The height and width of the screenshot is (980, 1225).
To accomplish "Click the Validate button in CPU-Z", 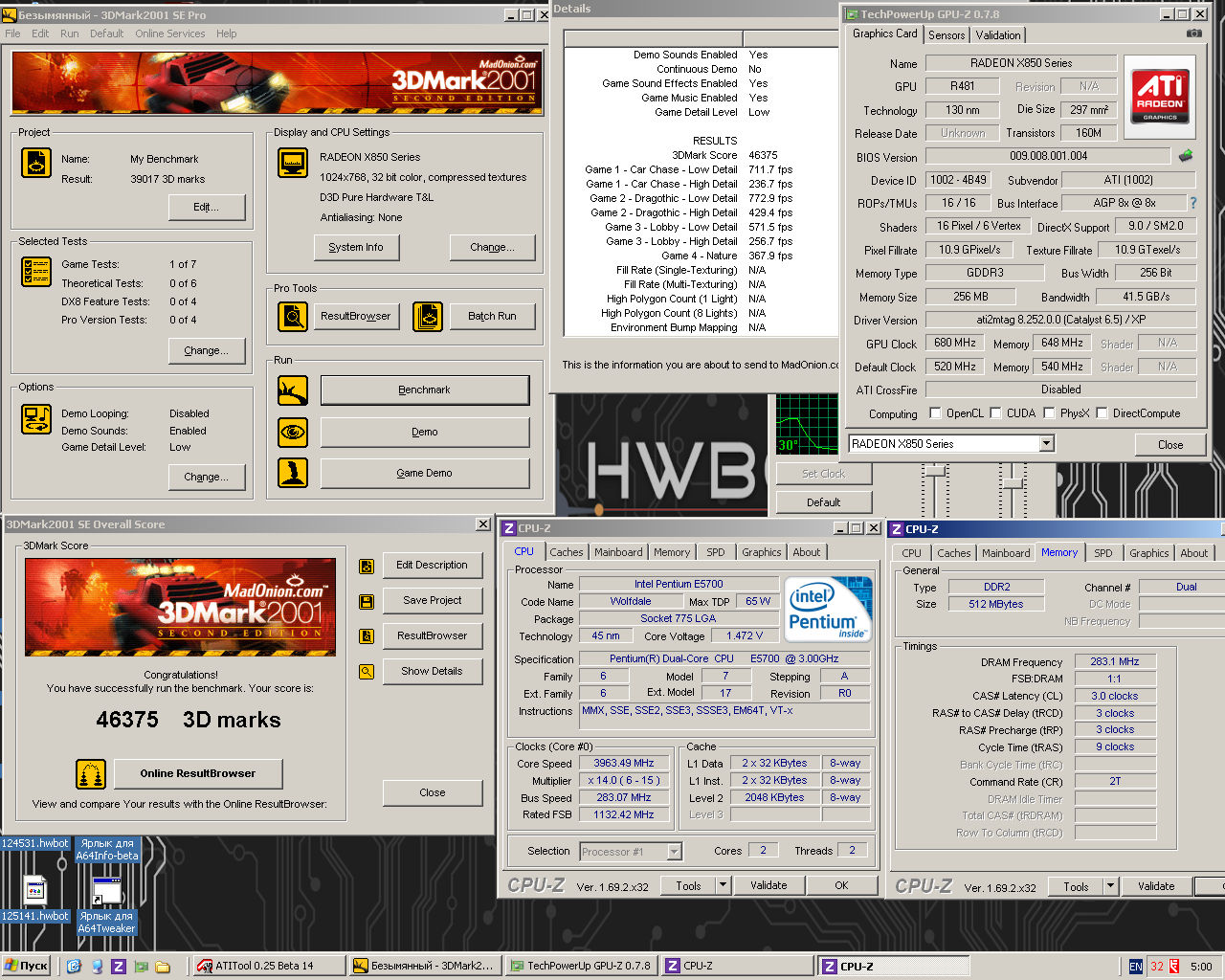I will pos(768,885).
